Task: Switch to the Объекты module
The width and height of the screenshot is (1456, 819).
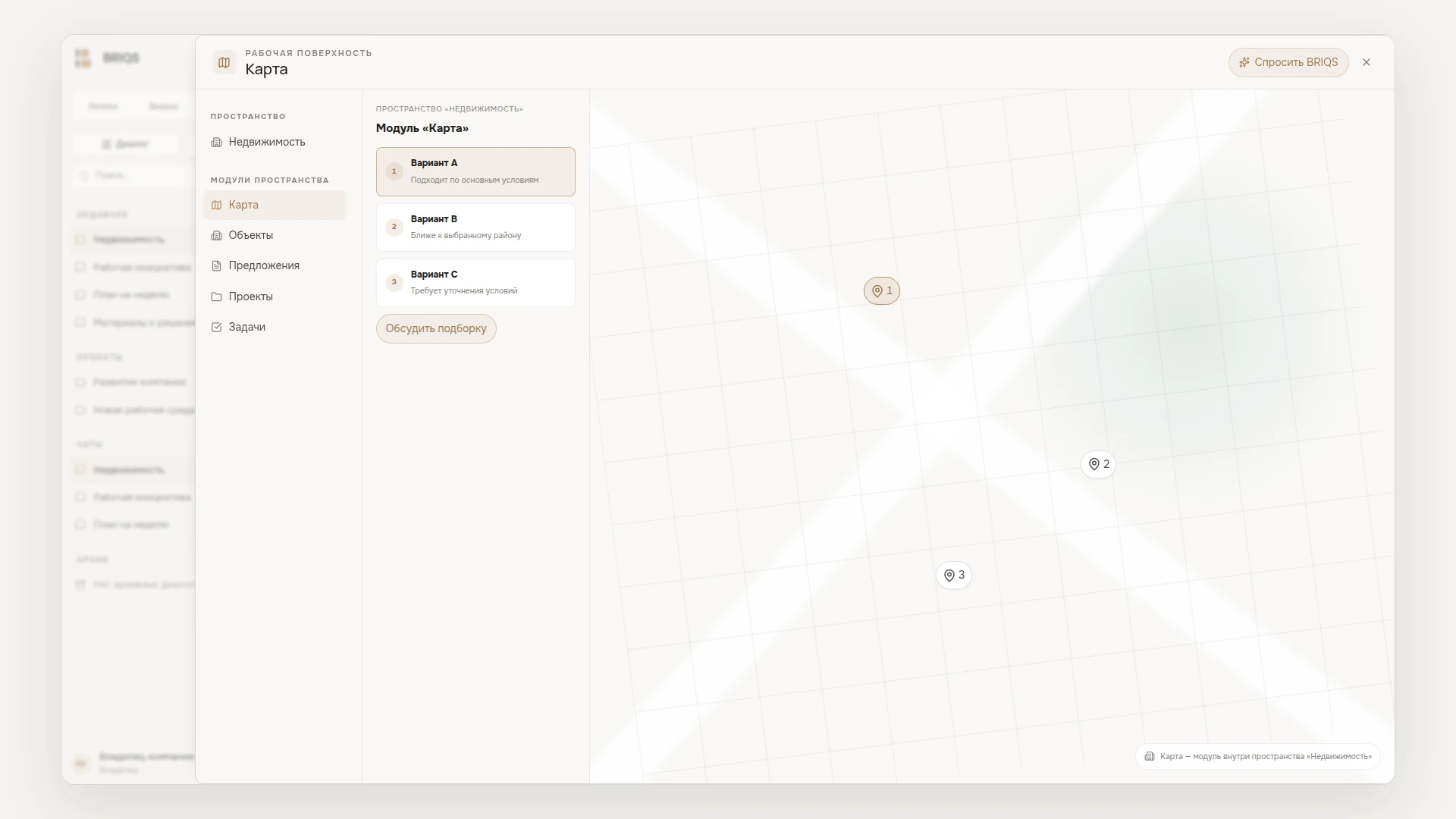Action: point(275,235)
